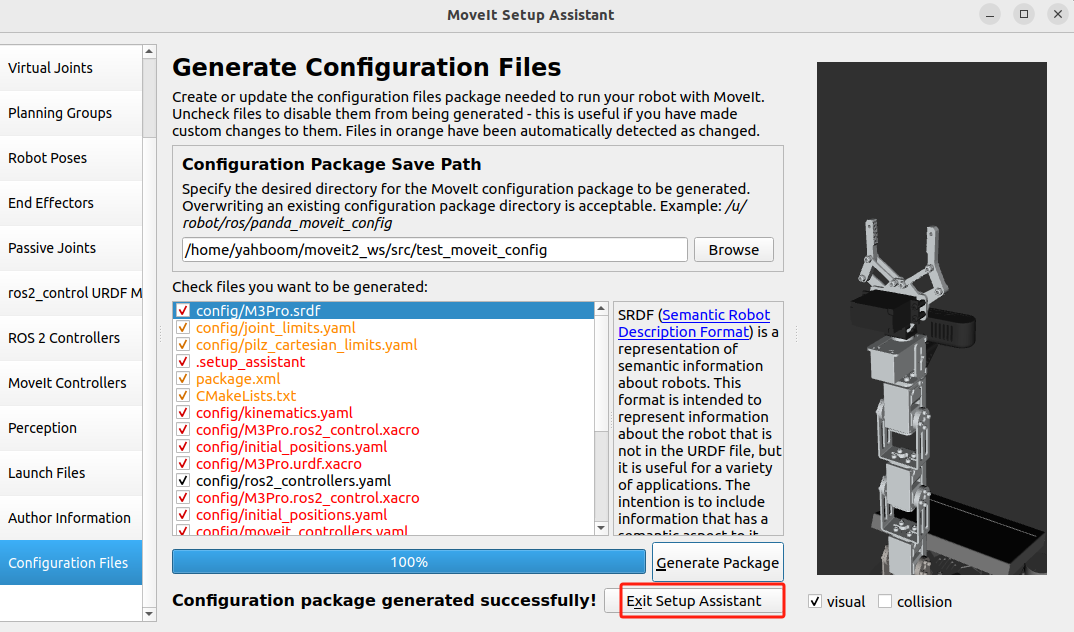Select the config/M3Pro.urdf.xacro row
The width and height of the screenshot is (1074, 632).
click(384, 464)
